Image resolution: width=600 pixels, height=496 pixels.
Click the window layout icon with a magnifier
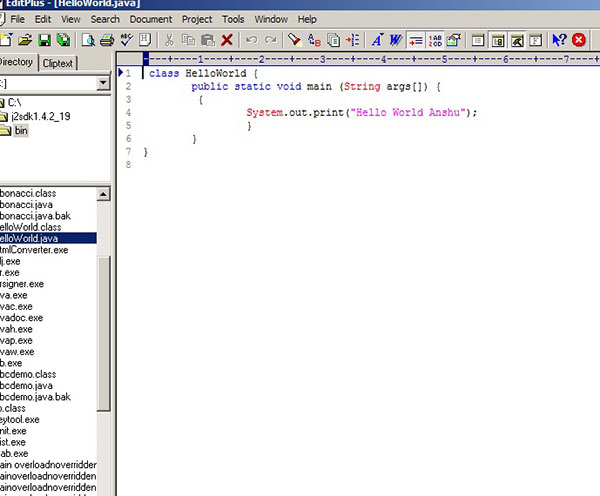click(517, 40)
